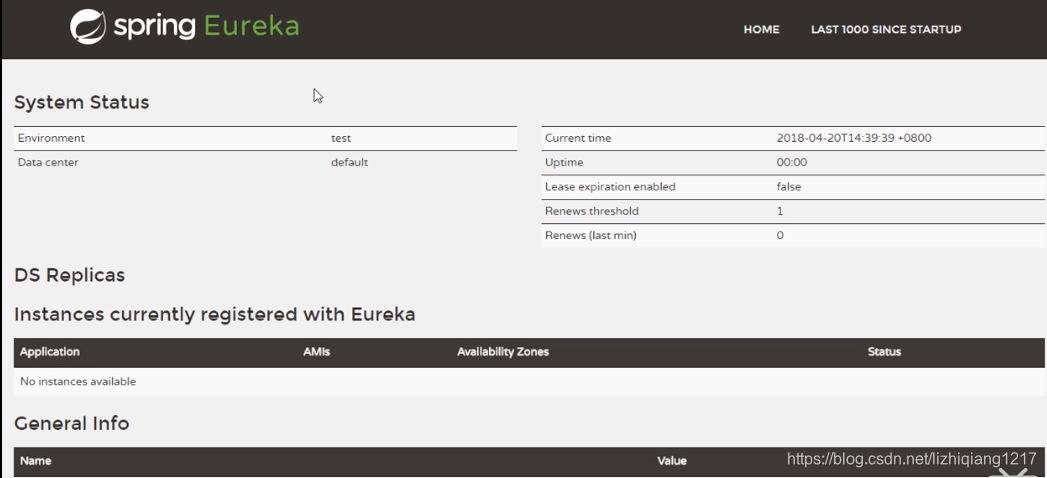Select the uptime value 00:00
Screen dimensions: 1047x478
point(792,162)
